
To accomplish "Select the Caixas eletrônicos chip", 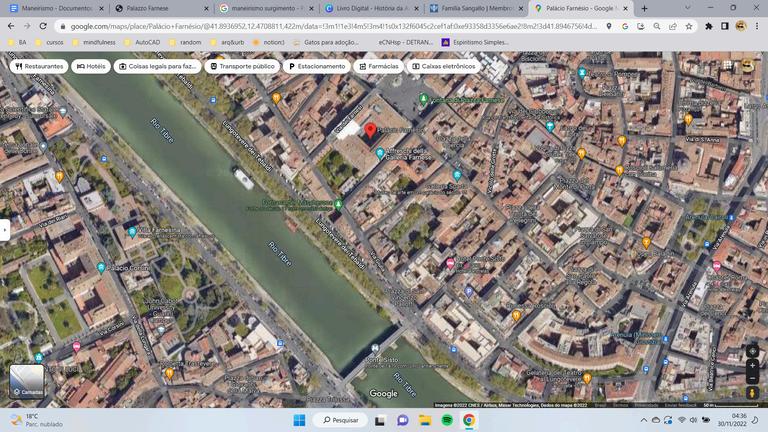I will pyautogui.click(x=444, y=66).
